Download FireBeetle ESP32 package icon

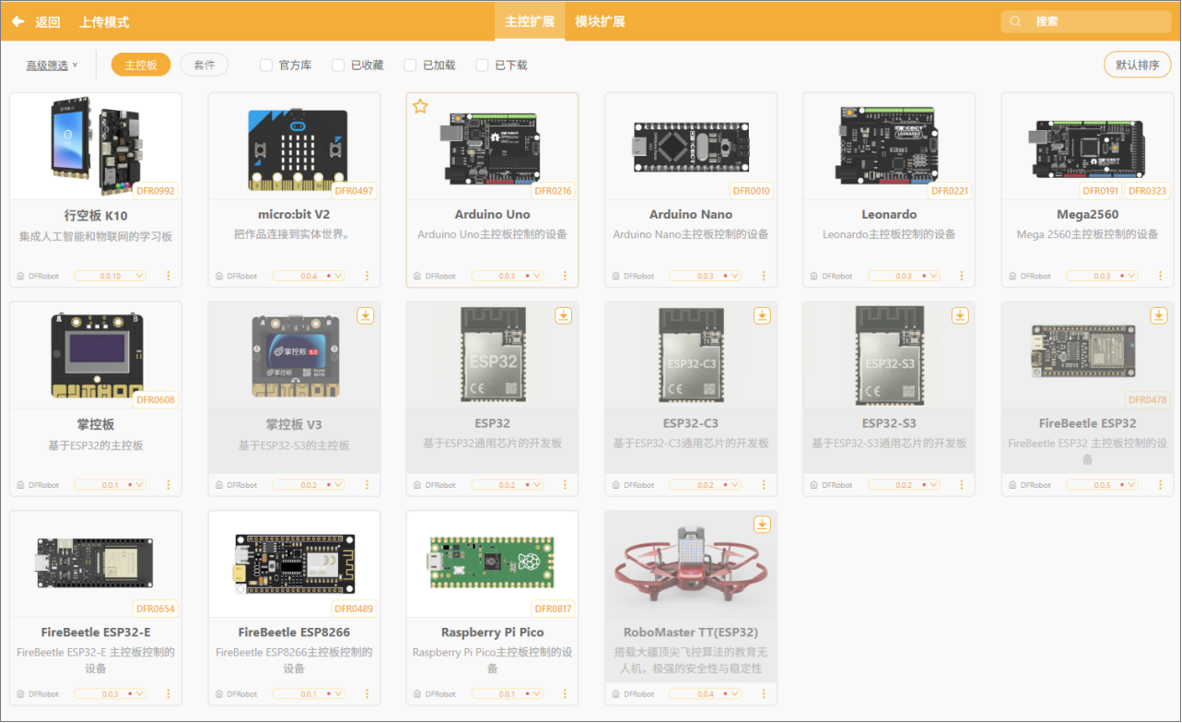(x=1159, y=315)
